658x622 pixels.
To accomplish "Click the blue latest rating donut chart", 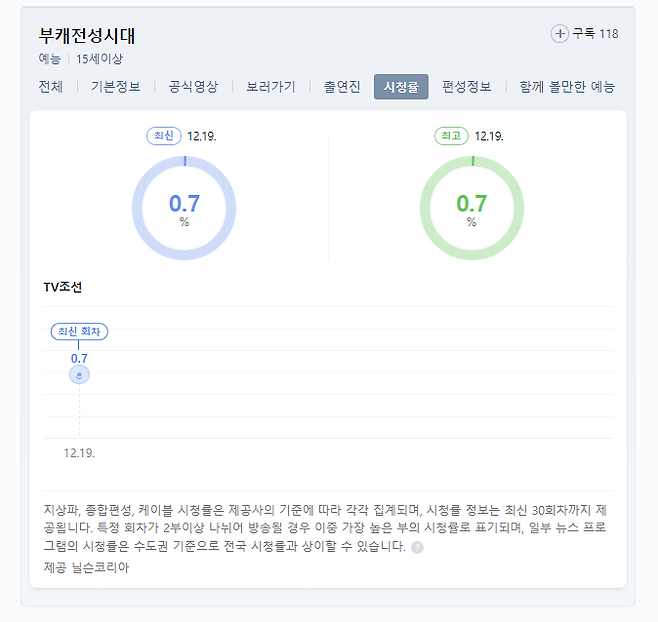I will (x=184, y=208).
